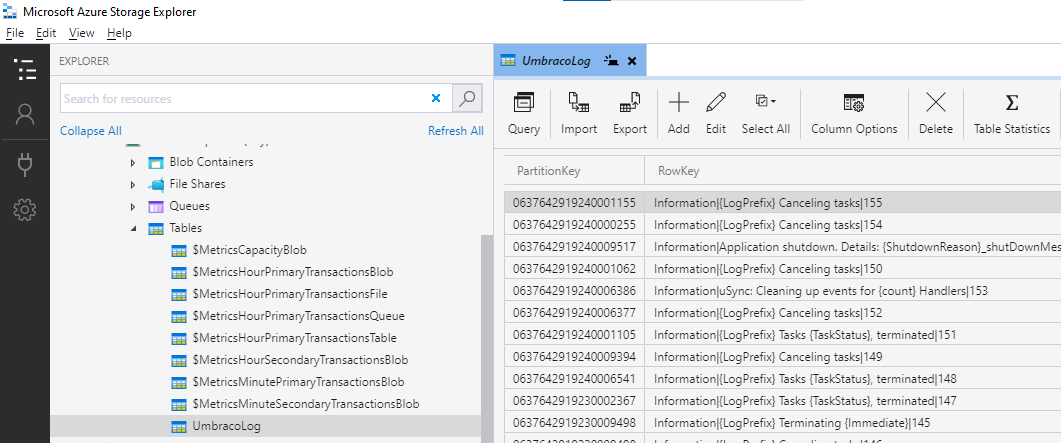Open the Help menu
1061x443 pixels.
pos(119,32)
